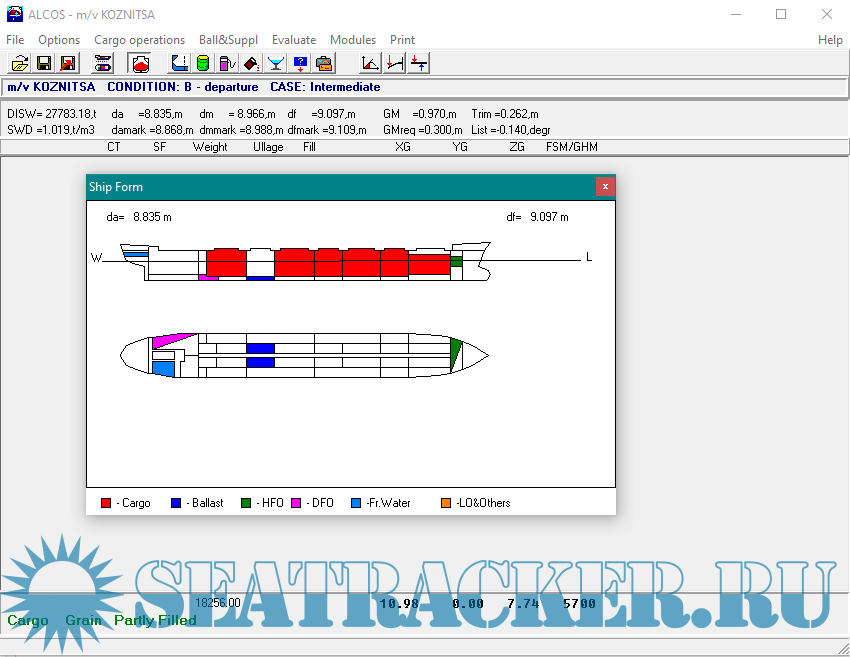Expand the Modules menu
This screenshot has height=657, width=850.
tap(353, 40)
